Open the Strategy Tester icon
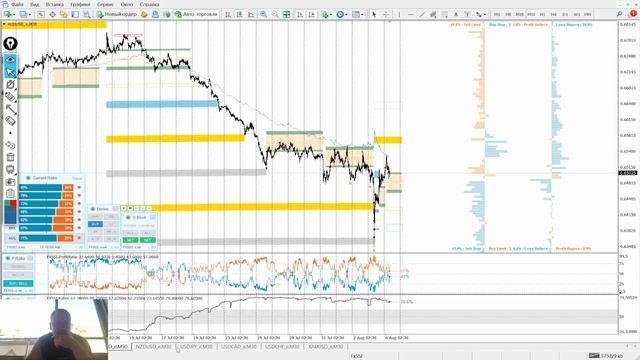This screenshot has height=360, width=640. pyautogui.click(x=87, y=14)
